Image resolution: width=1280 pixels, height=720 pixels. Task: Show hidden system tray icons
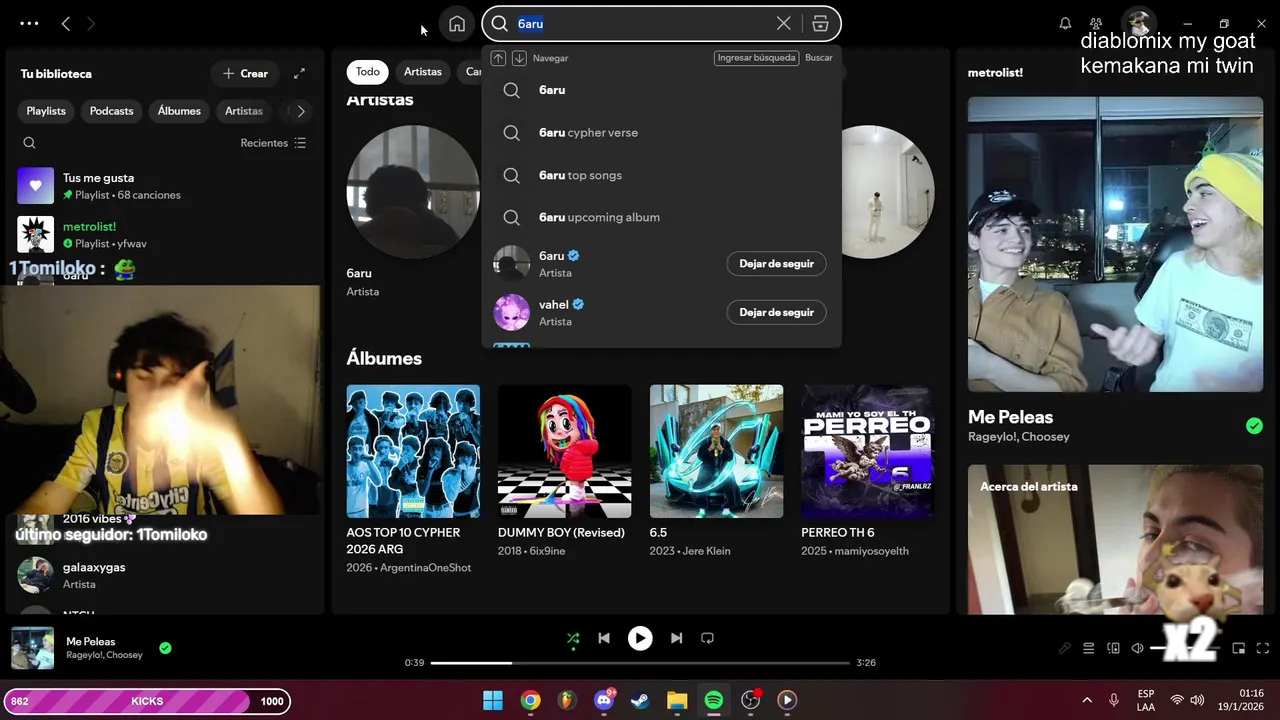[x=1087, y=700]
